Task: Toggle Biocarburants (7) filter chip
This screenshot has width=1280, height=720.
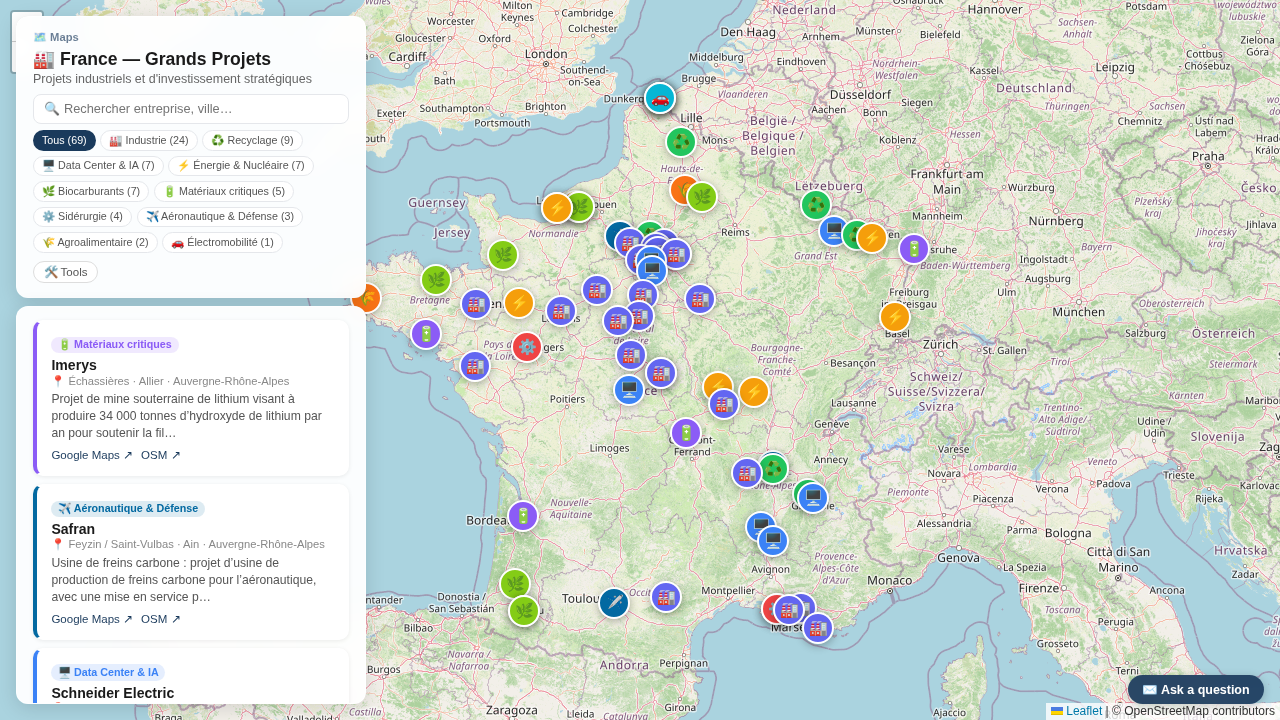Action: click(x=91, y=191)
